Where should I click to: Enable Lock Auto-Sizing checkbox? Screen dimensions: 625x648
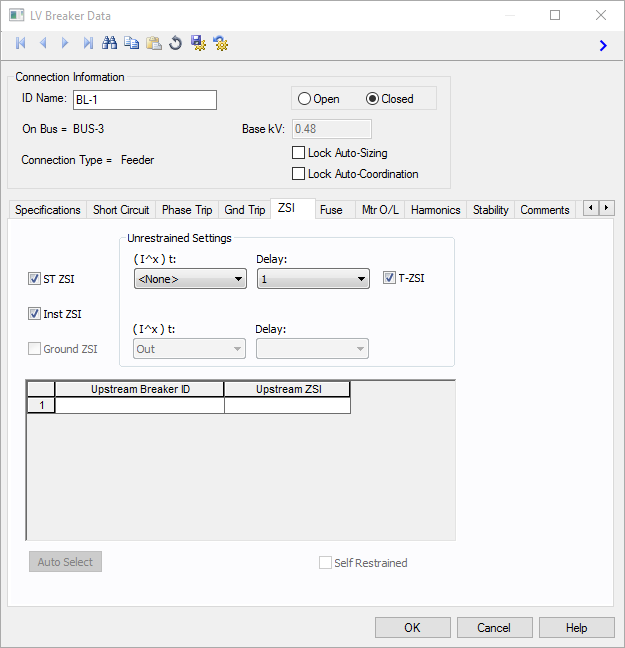click(298, 153)
